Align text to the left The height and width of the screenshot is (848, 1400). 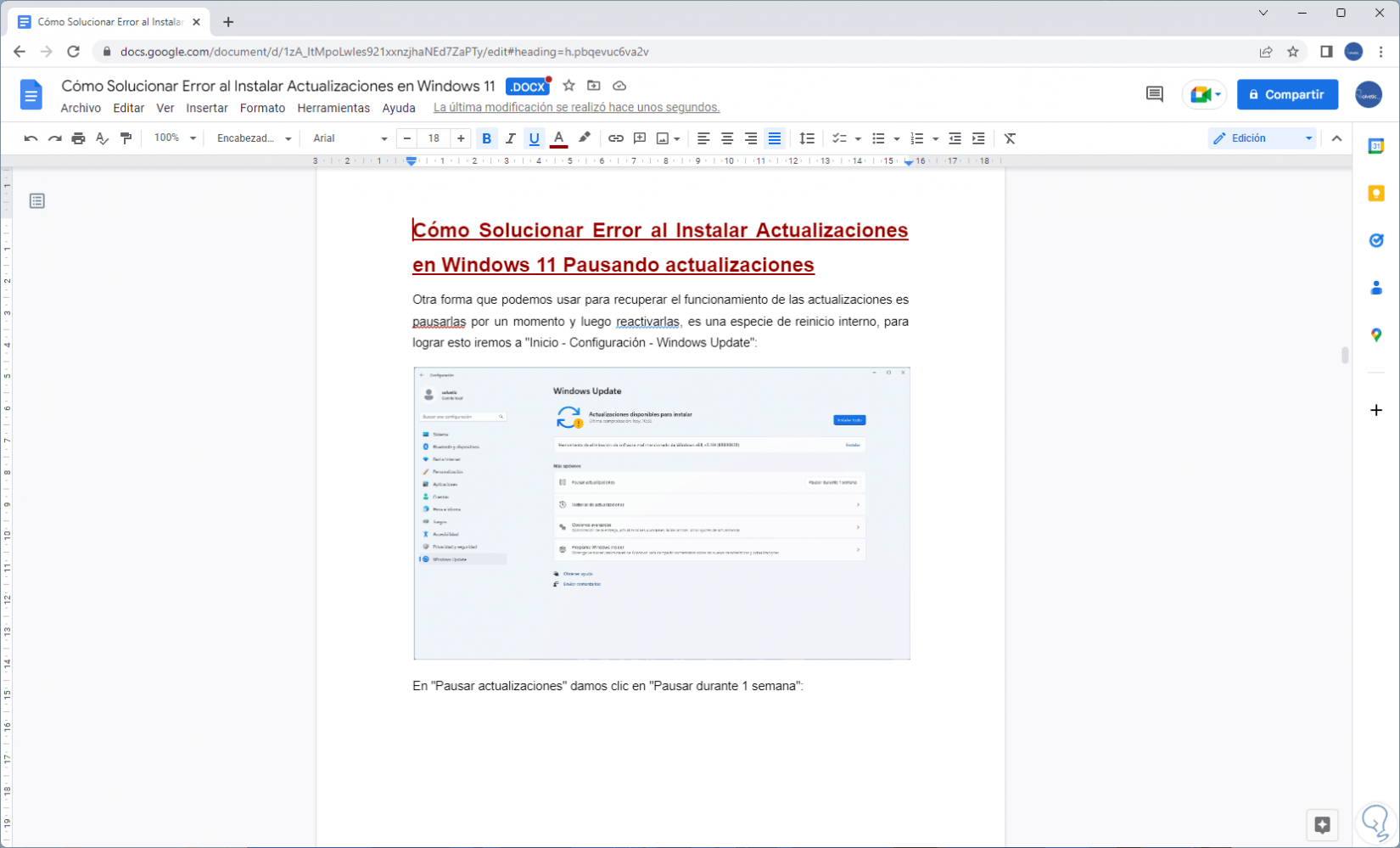pyautogui.click(x=703, y=138)
